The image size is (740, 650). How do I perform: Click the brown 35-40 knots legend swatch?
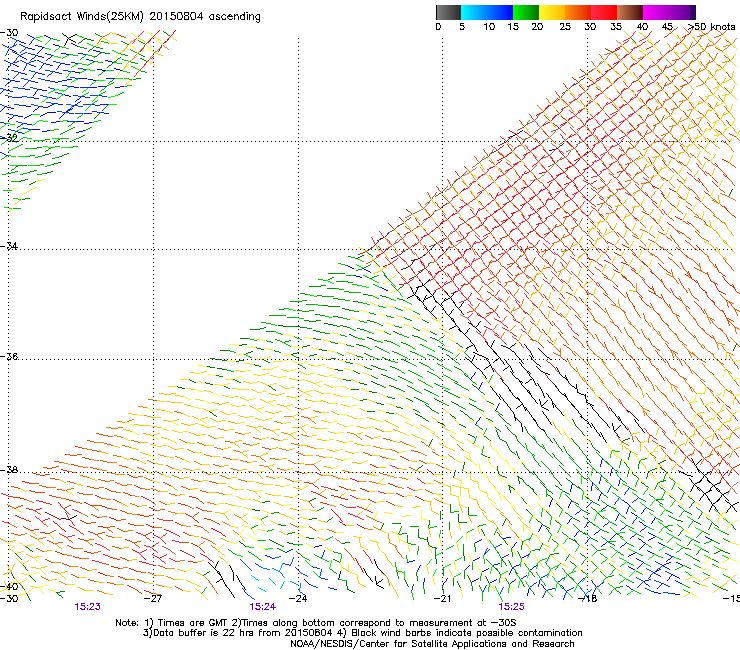click(630, 12)
